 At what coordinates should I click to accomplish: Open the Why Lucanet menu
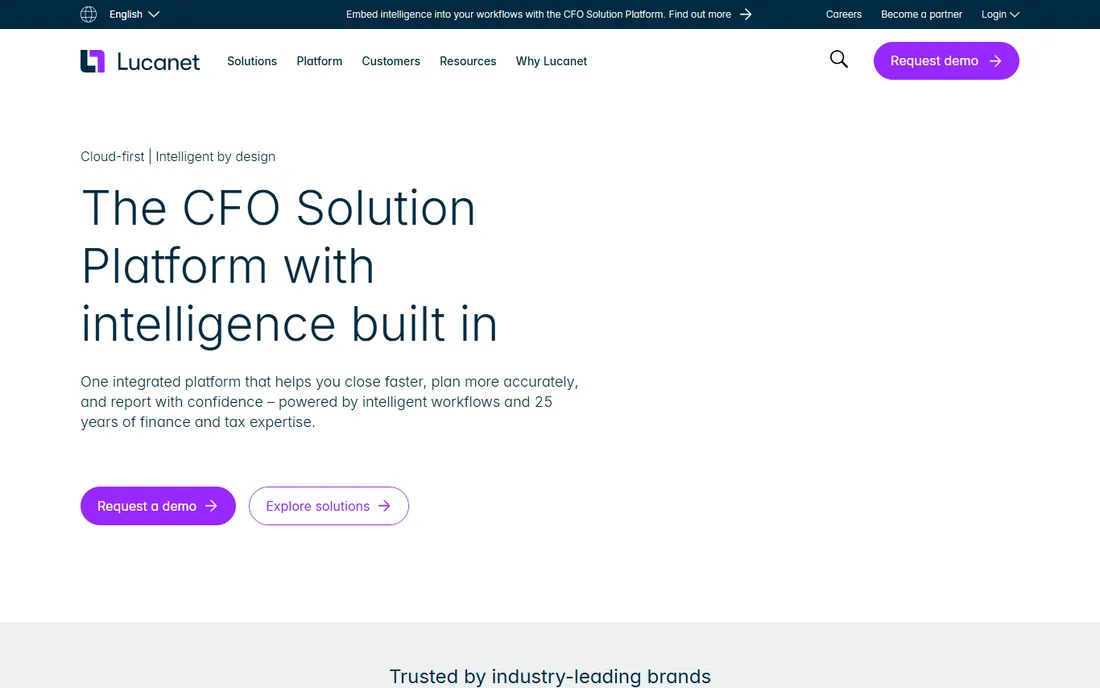[551, 61]
